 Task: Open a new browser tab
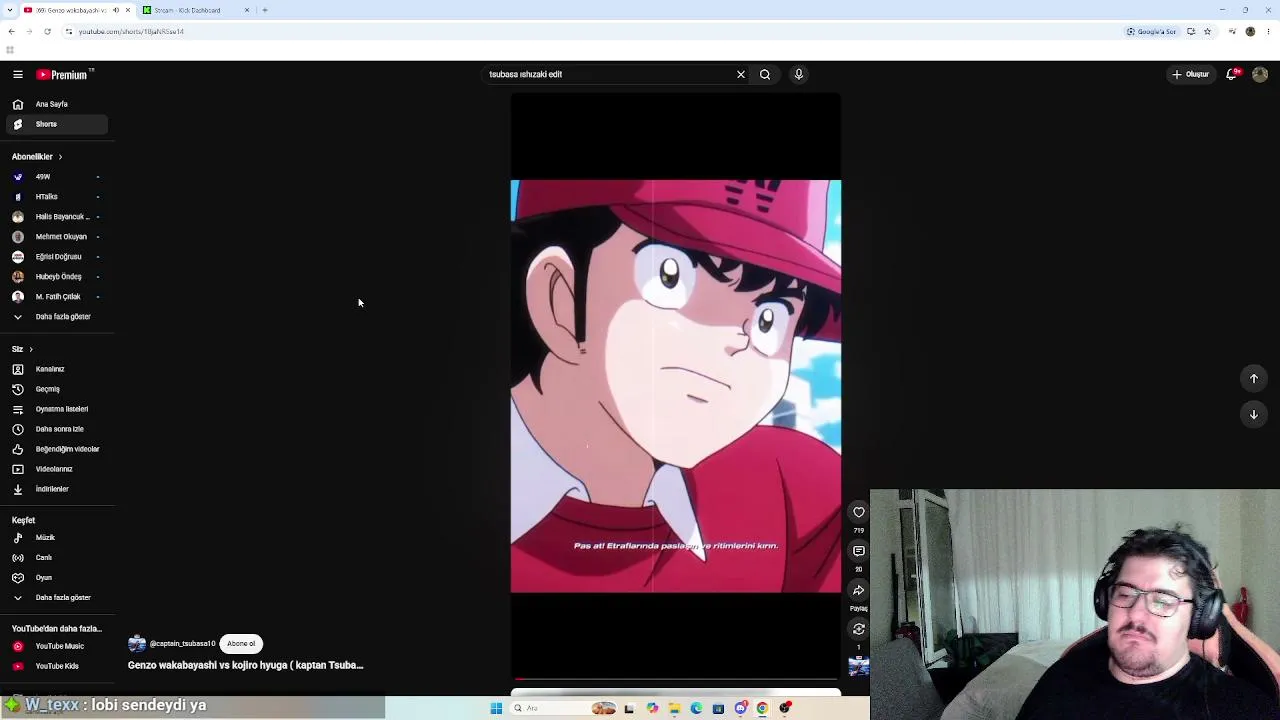point(265,10)
